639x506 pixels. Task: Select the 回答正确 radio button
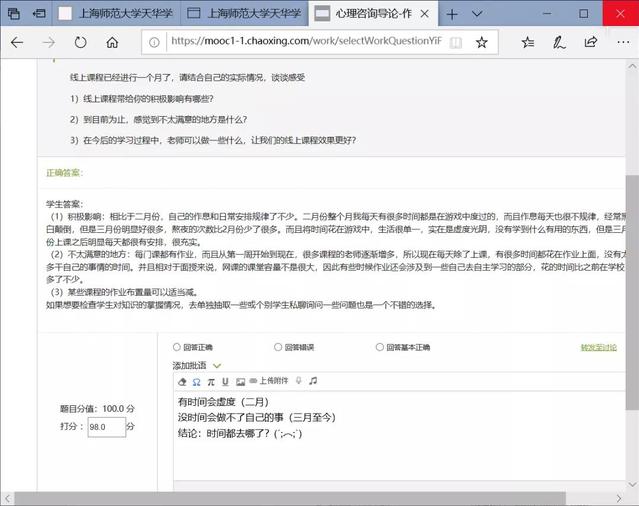tap(177, 347)
